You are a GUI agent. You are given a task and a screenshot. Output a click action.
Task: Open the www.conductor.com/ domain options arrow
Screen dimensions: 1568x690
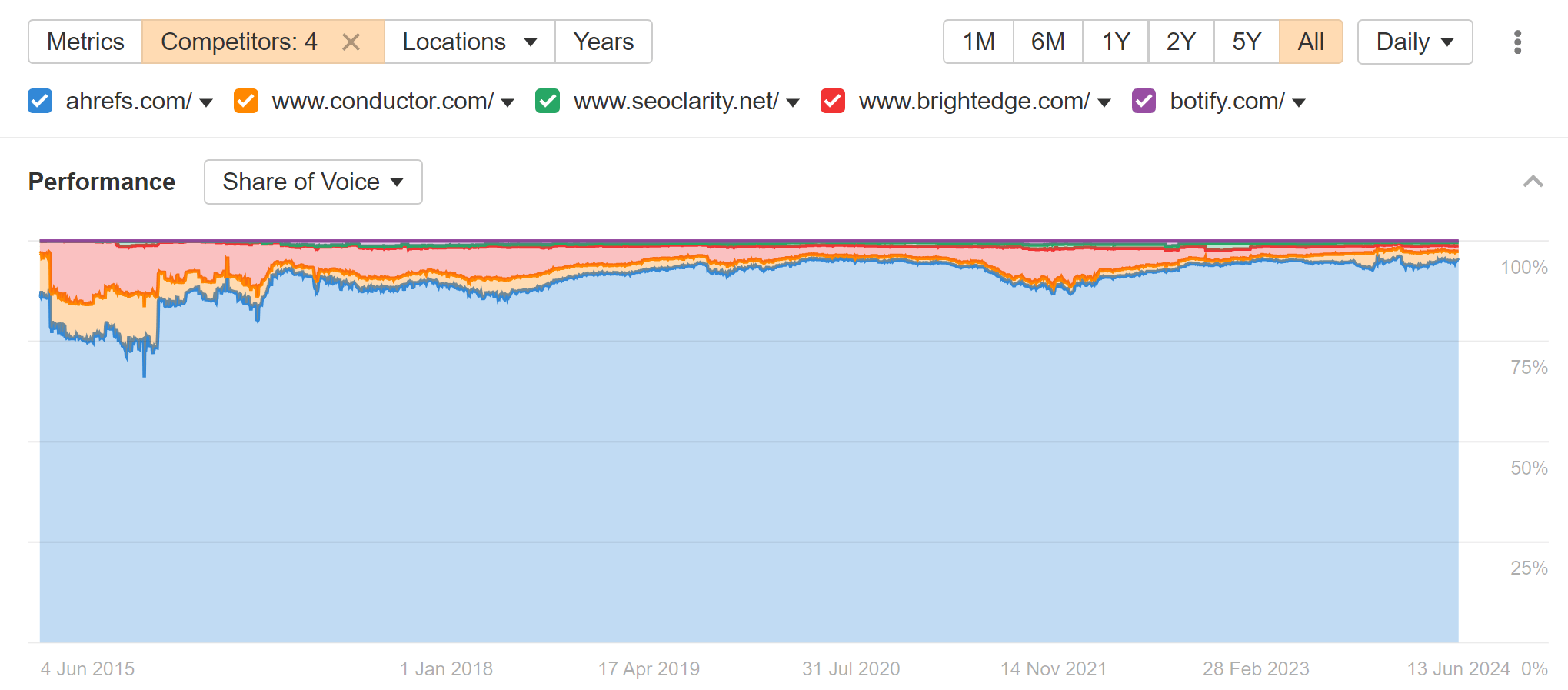click(x=508, y=102)
